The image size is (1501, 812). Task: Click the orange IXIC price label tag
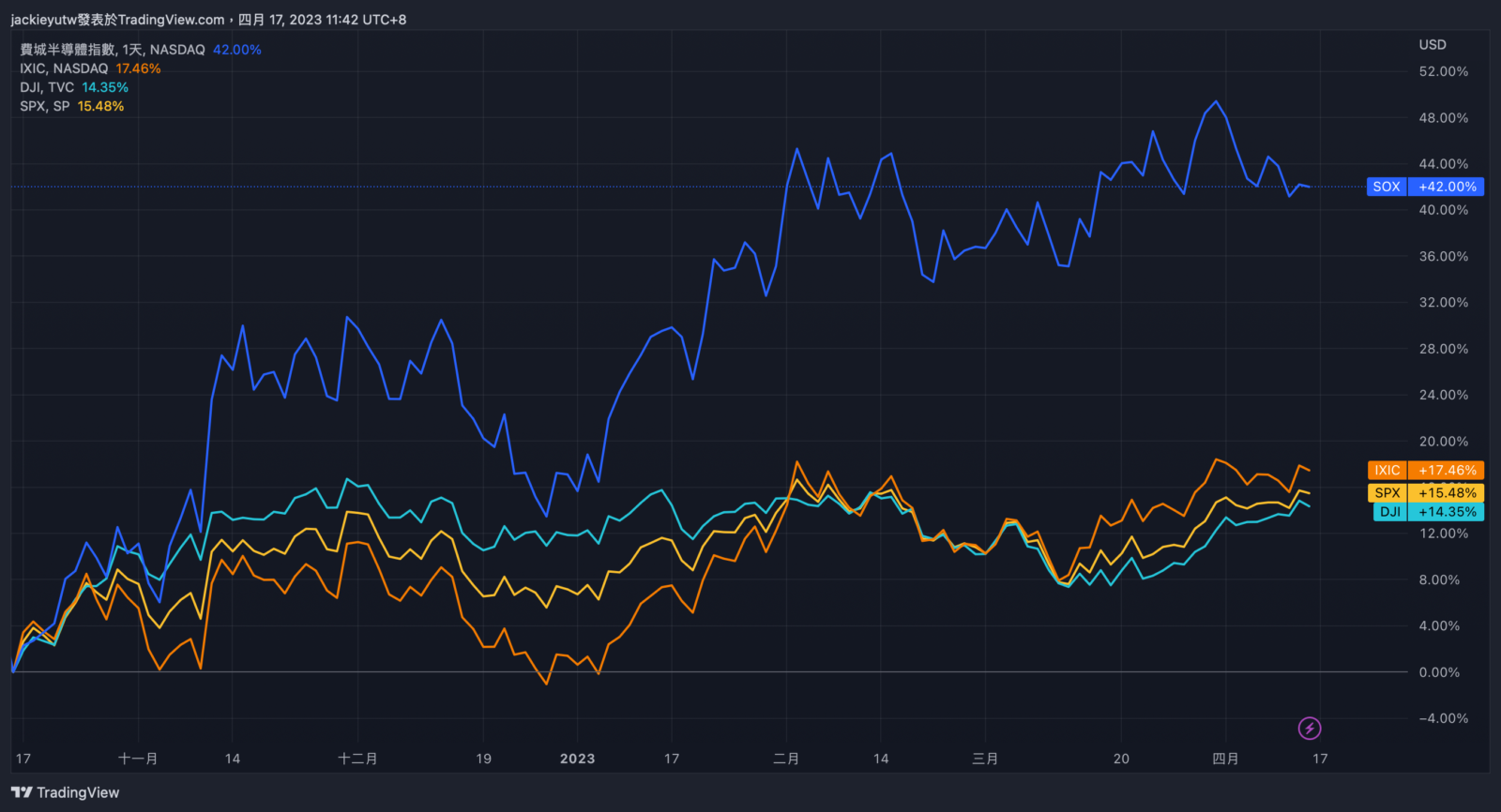[1387, 470]
